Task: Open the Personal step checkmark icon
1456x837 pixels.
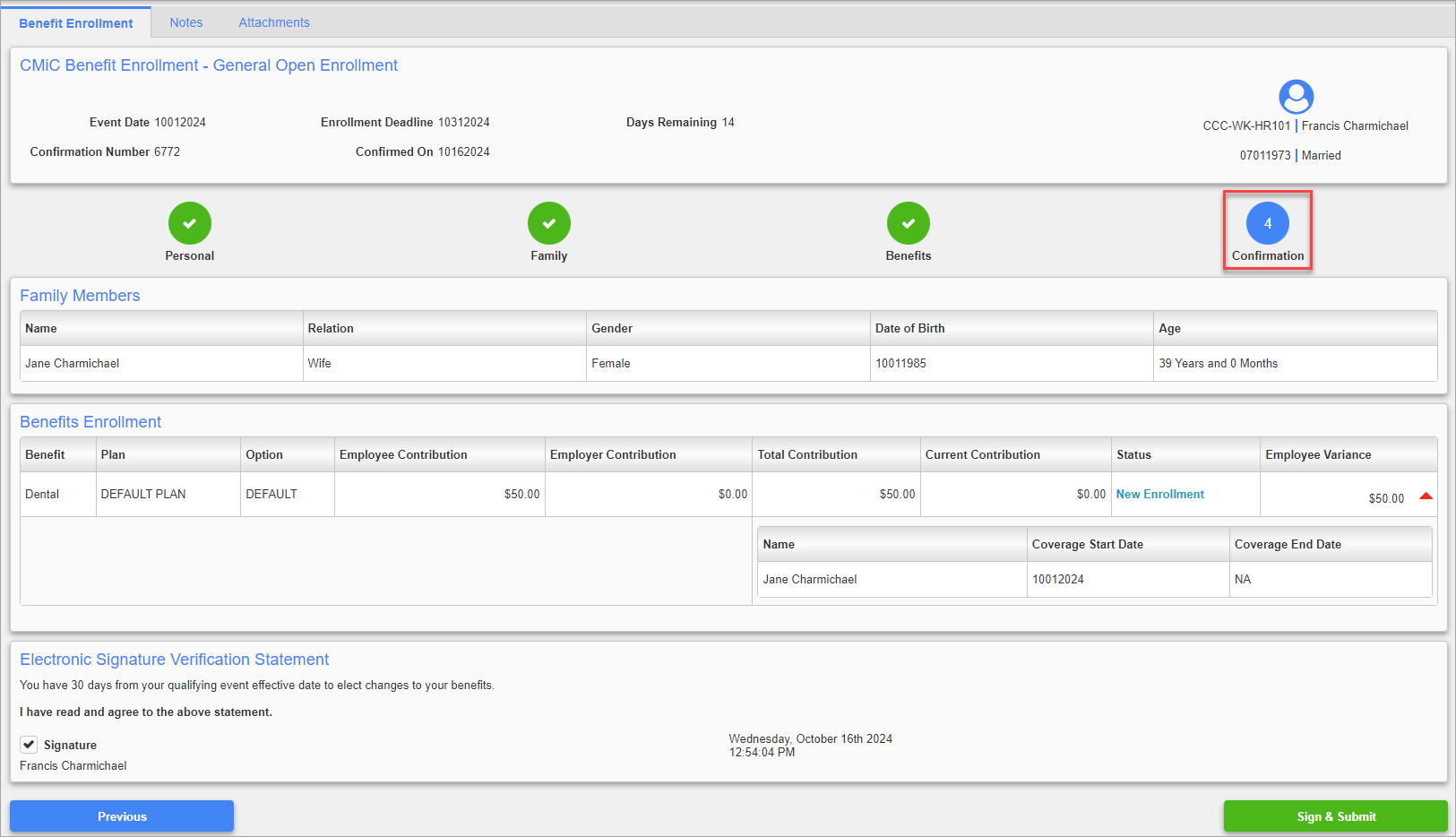Action: 190,223
